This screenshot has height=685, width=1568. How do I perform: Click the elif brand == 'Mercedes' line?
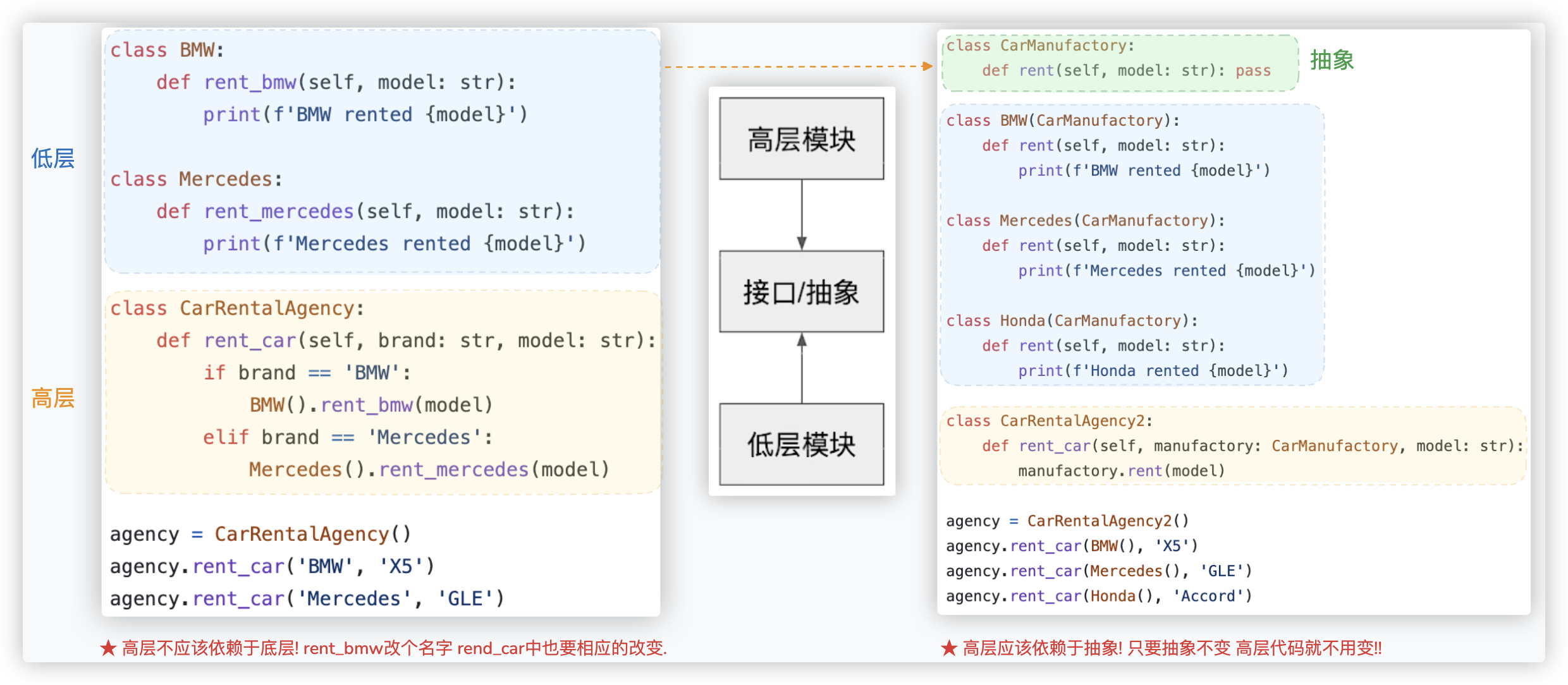(347, 437)
